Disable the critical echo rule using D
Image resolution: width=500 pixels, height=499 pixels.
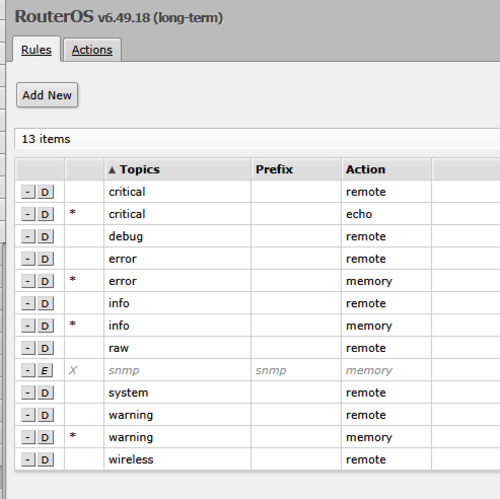click(45, 214)
